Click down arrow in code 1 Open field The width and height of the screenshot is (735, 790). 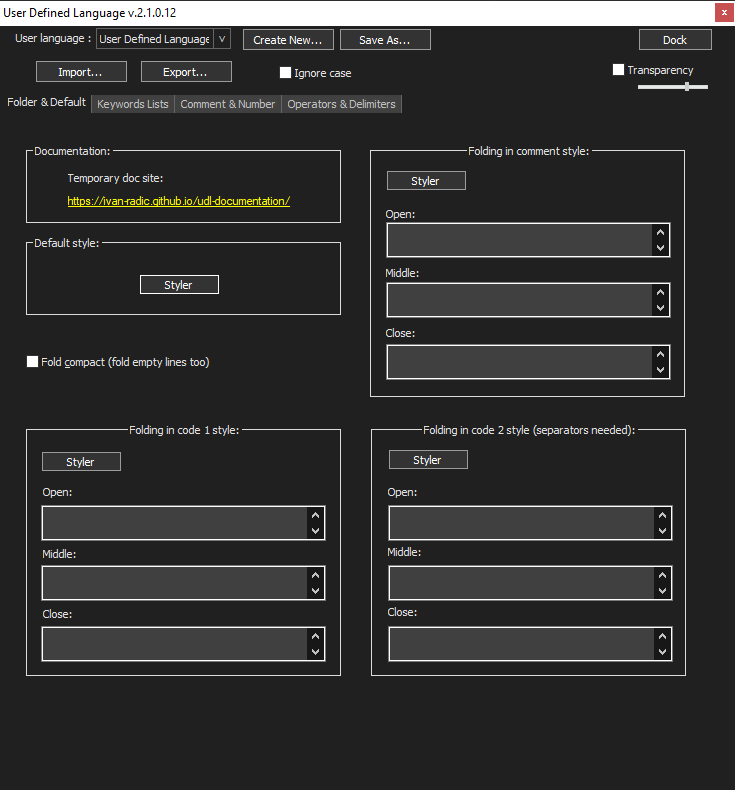[x=316, y=531]
